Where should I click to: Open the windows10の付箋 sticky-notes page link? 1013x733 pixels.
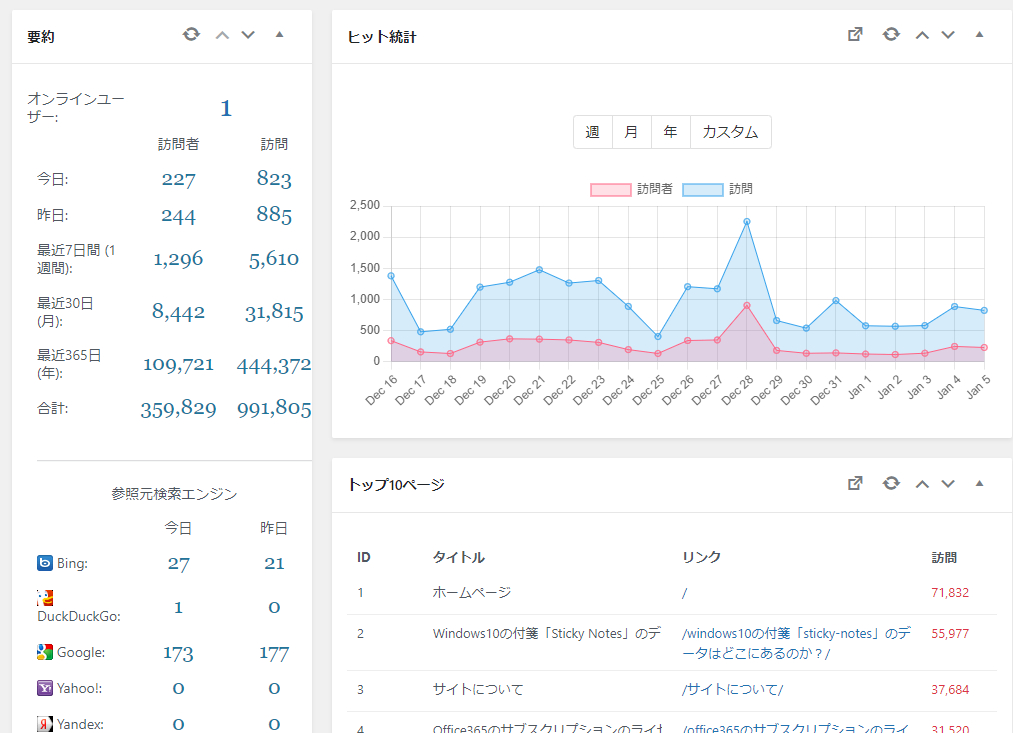(796, 643)
